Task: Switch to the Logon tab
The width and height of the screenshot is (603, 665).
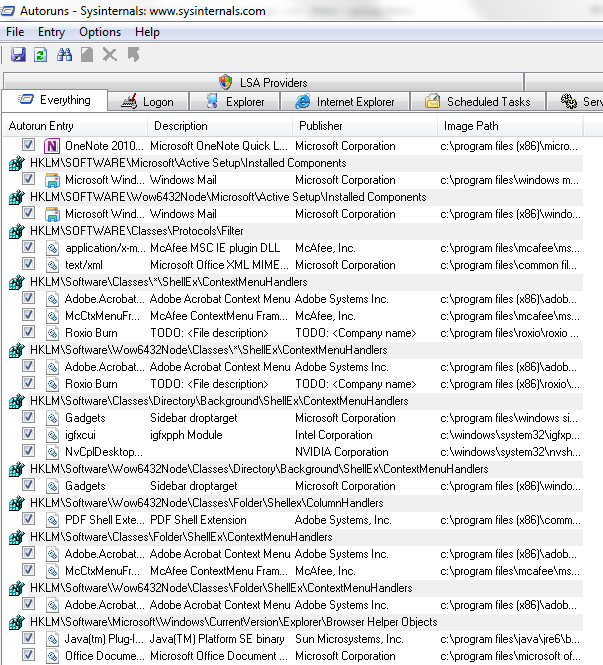Action: [148, 102]
